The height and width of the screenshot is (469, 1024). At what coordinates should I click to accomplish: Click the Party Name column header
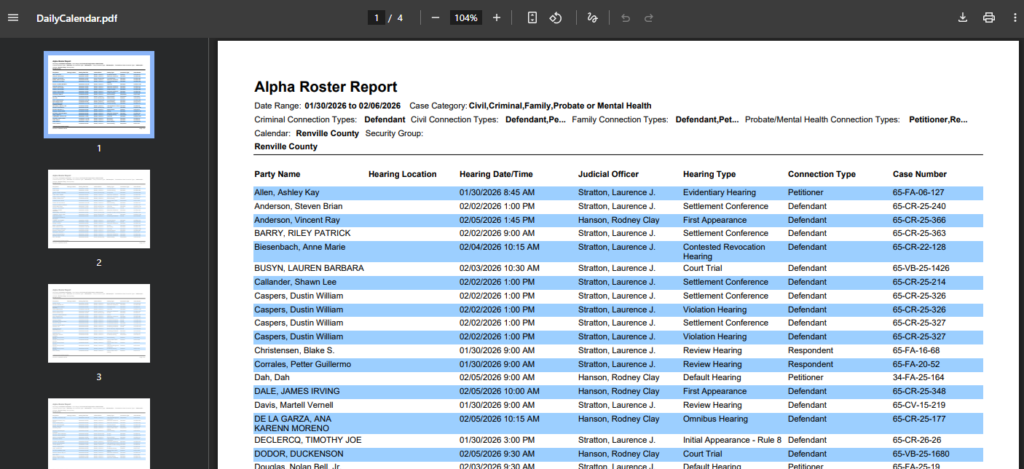tap(277, 174)
